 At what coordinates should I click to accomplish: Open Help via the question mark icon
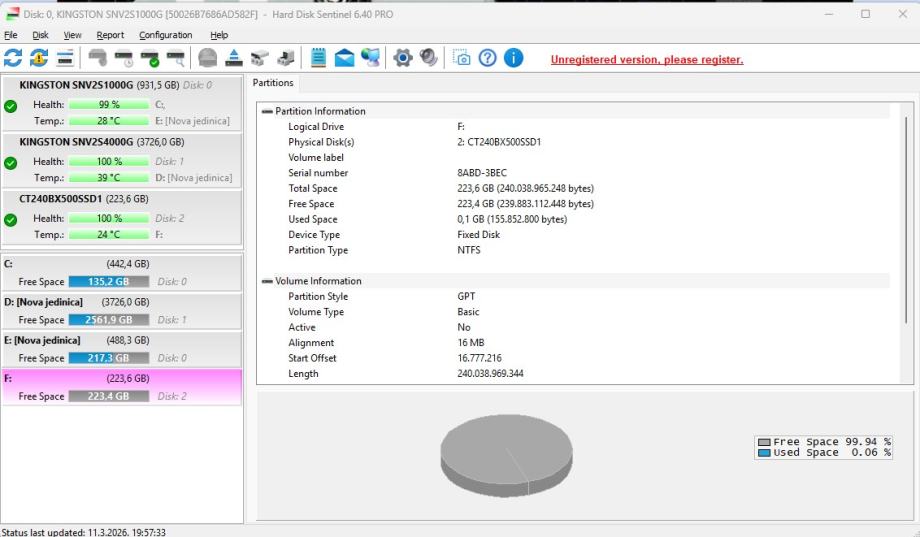[x=487, y=58]
